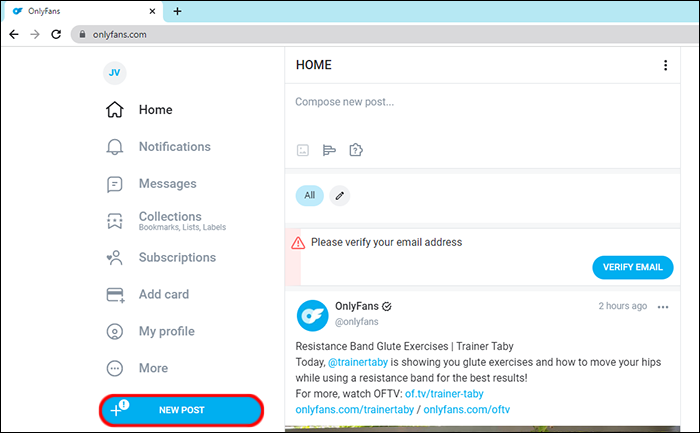Open the OnlyFans account name link

pyautogui.click(x=357, y=306)
